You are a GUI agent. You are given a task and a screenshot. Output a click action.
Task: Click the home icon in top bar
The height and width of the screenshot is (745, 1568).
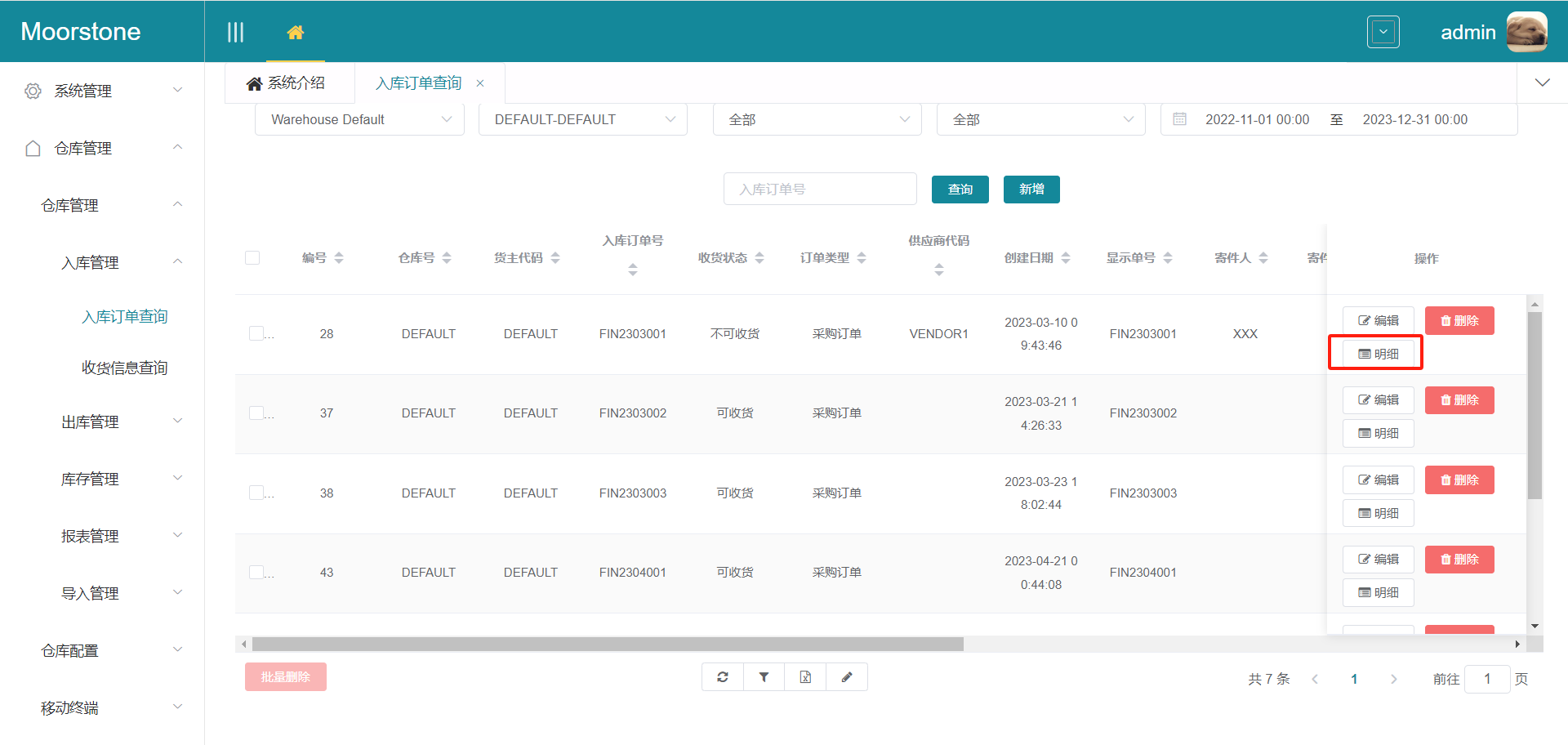click(295, 33)
